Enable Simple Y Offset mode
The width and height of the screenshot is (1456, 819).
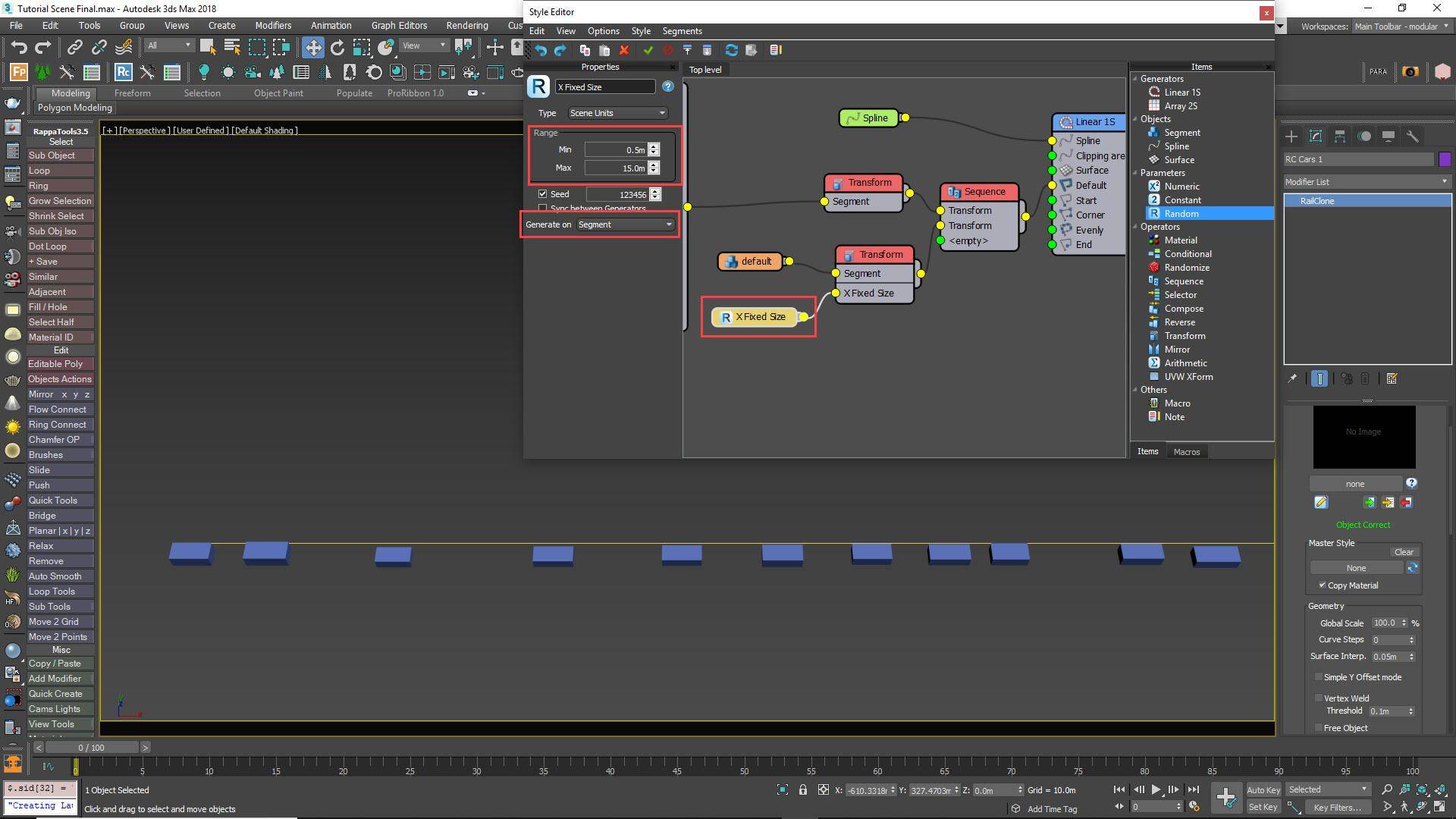(x=1319, y=676)
